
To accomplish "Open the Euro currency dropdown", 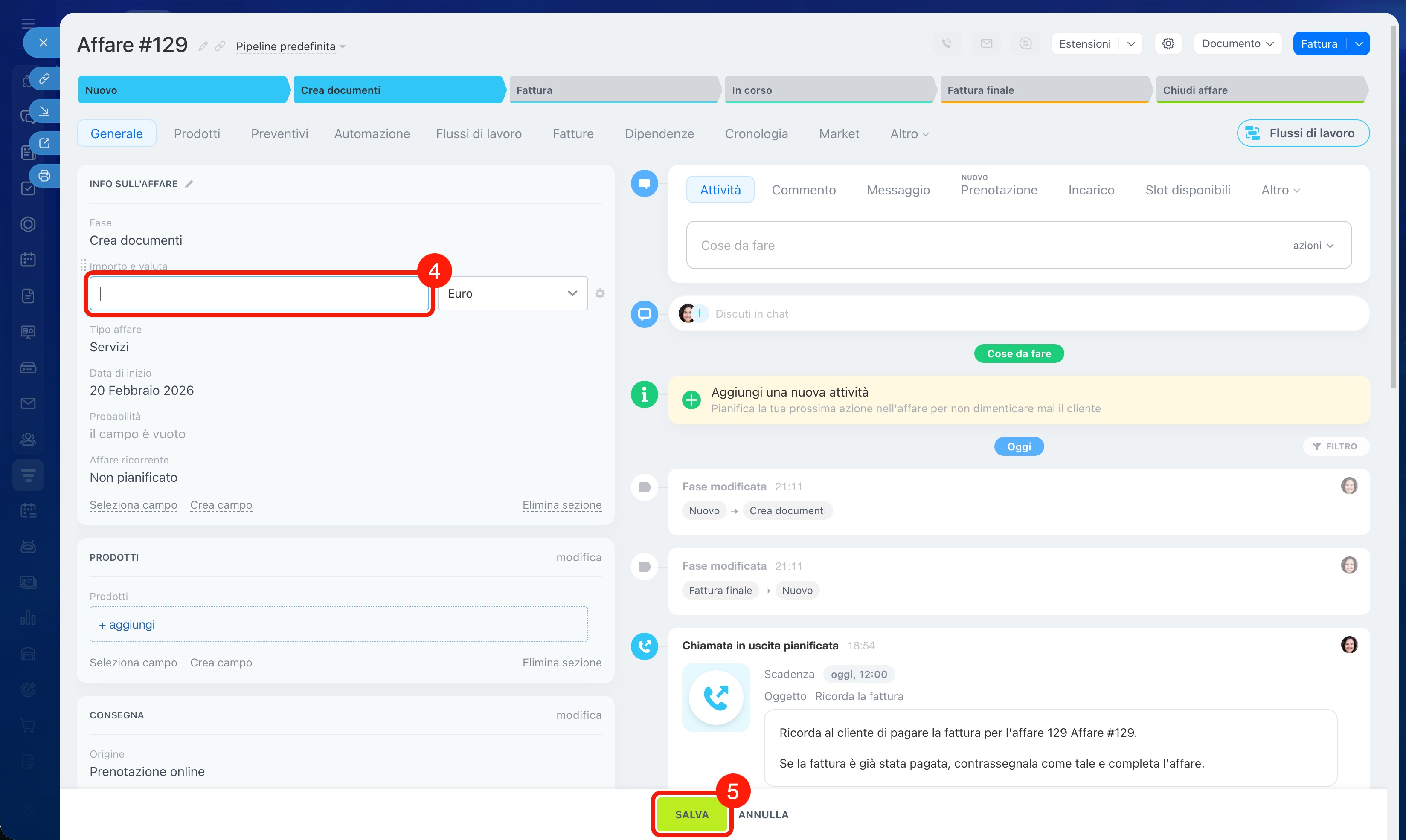I will pos(512,293).
